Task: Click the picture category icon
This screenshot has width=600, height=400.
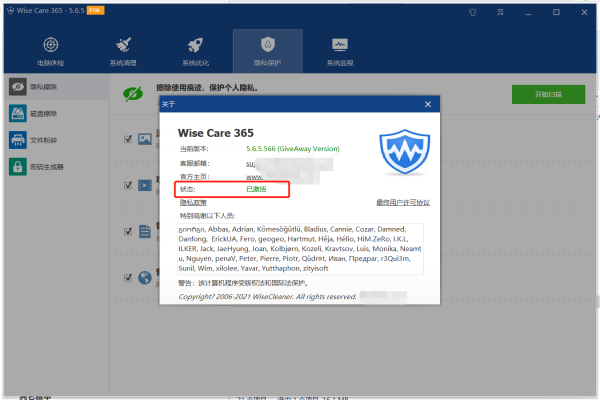Action: pyautogui.click(x=145, y=139)
